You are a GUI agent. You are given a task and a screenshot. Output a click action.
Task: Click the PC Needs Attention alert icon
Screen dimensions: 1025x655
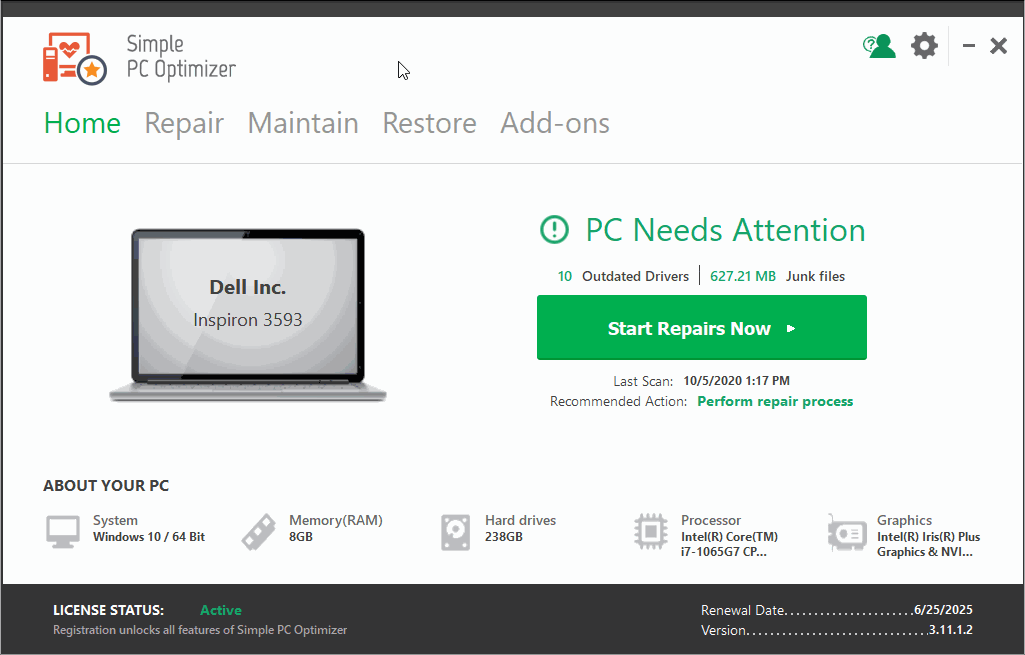(x=554, y=230)
